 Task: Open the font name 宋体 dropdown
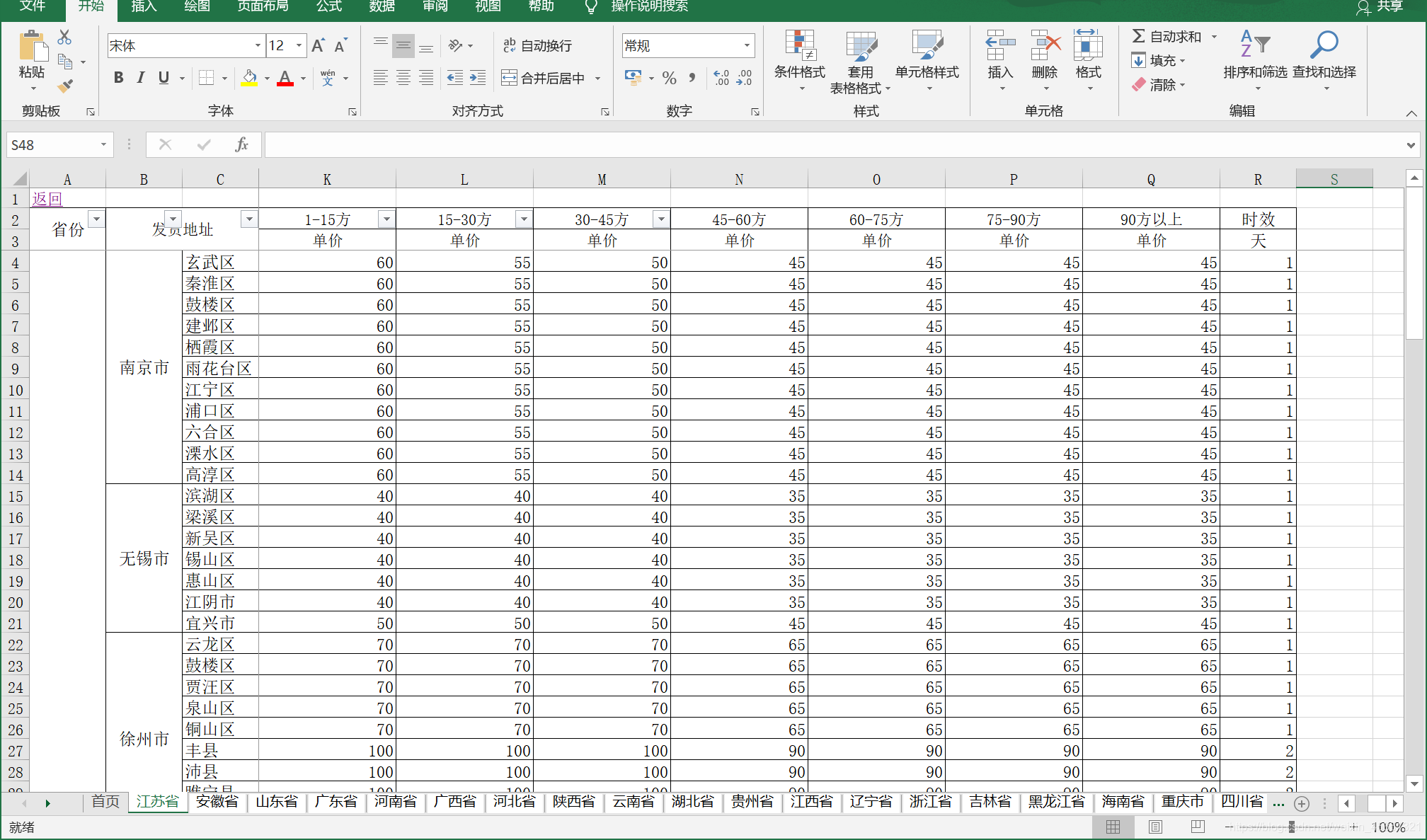(x=258, y=46)
